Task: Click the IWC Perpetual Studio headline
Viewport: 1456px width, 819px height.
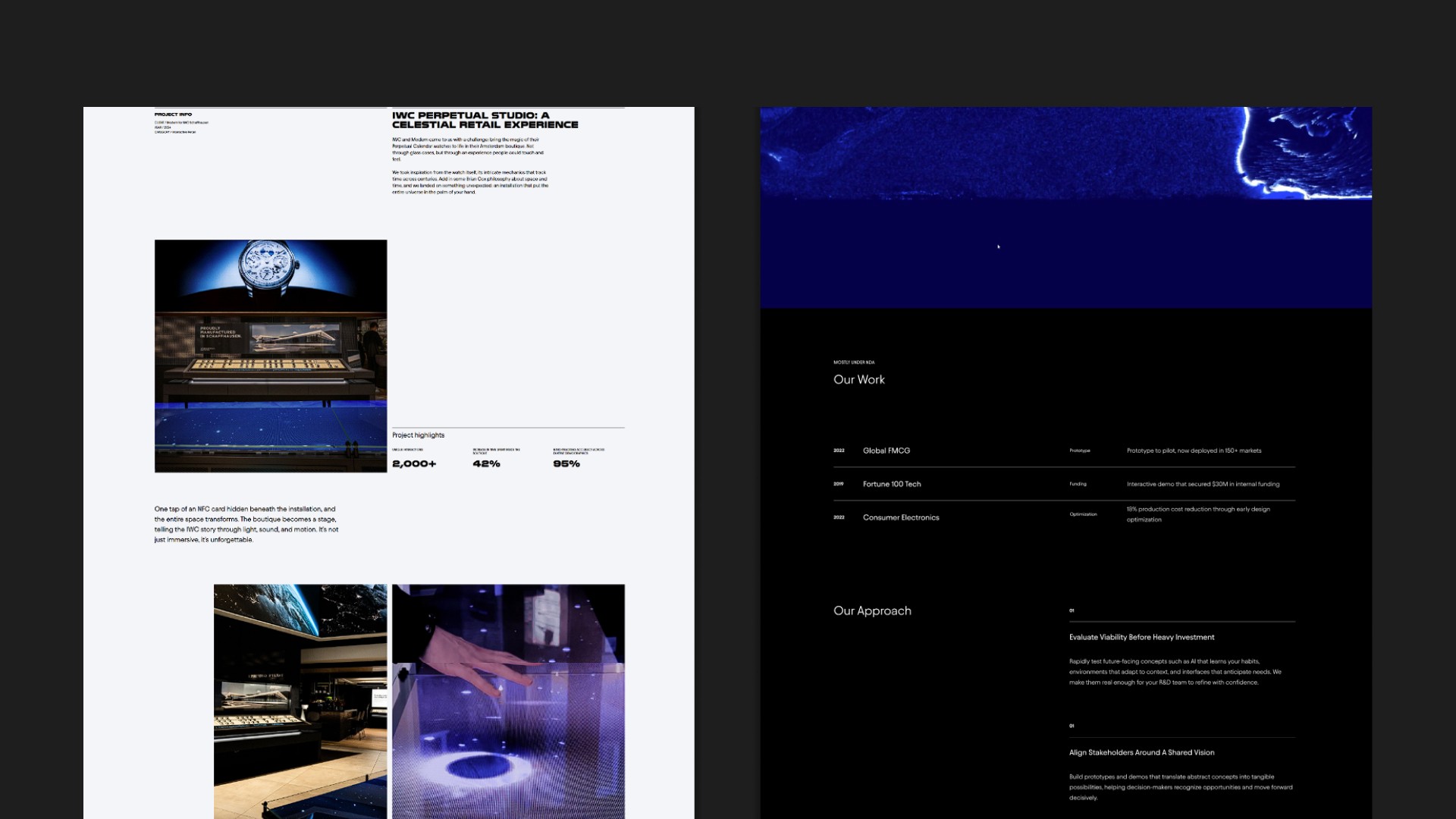Action: pos(485,120)
